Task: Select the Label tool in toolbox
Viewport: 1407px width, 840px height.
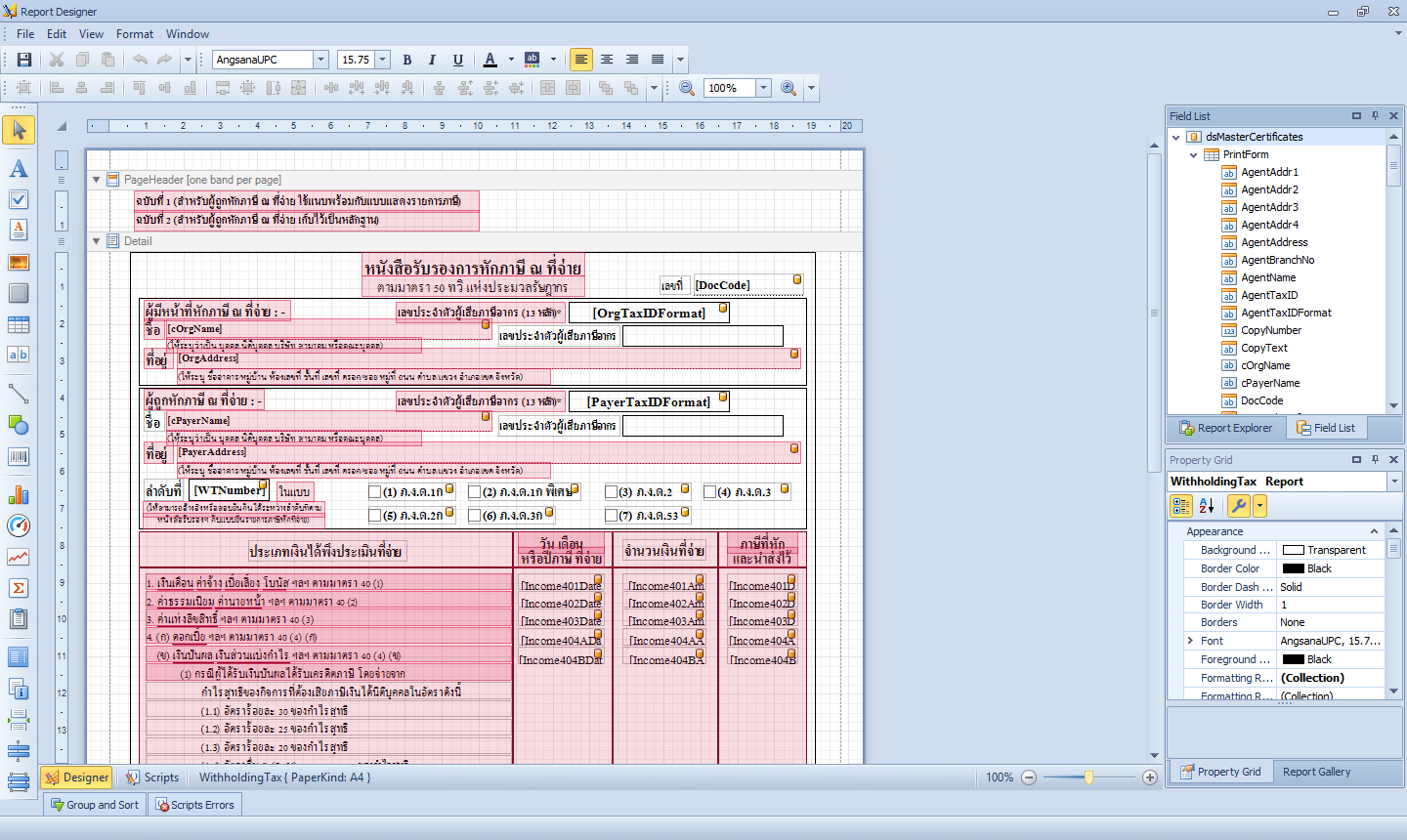Action: tap(19, 169)
